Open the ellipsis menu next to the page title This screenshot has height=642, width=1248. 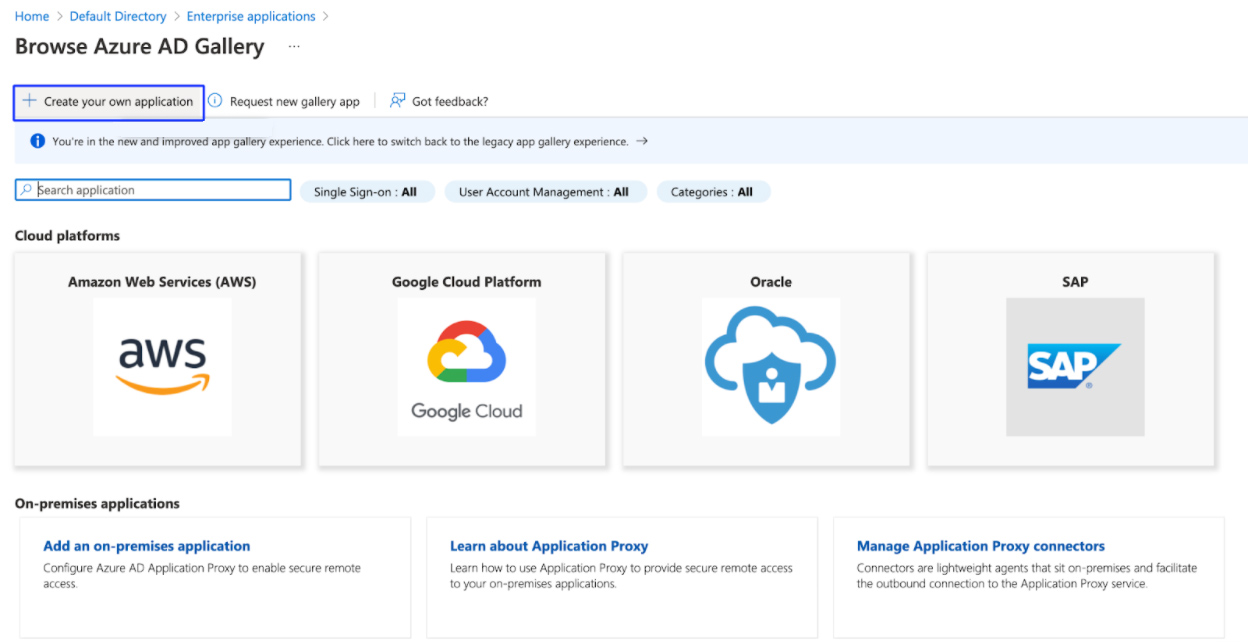294,46
